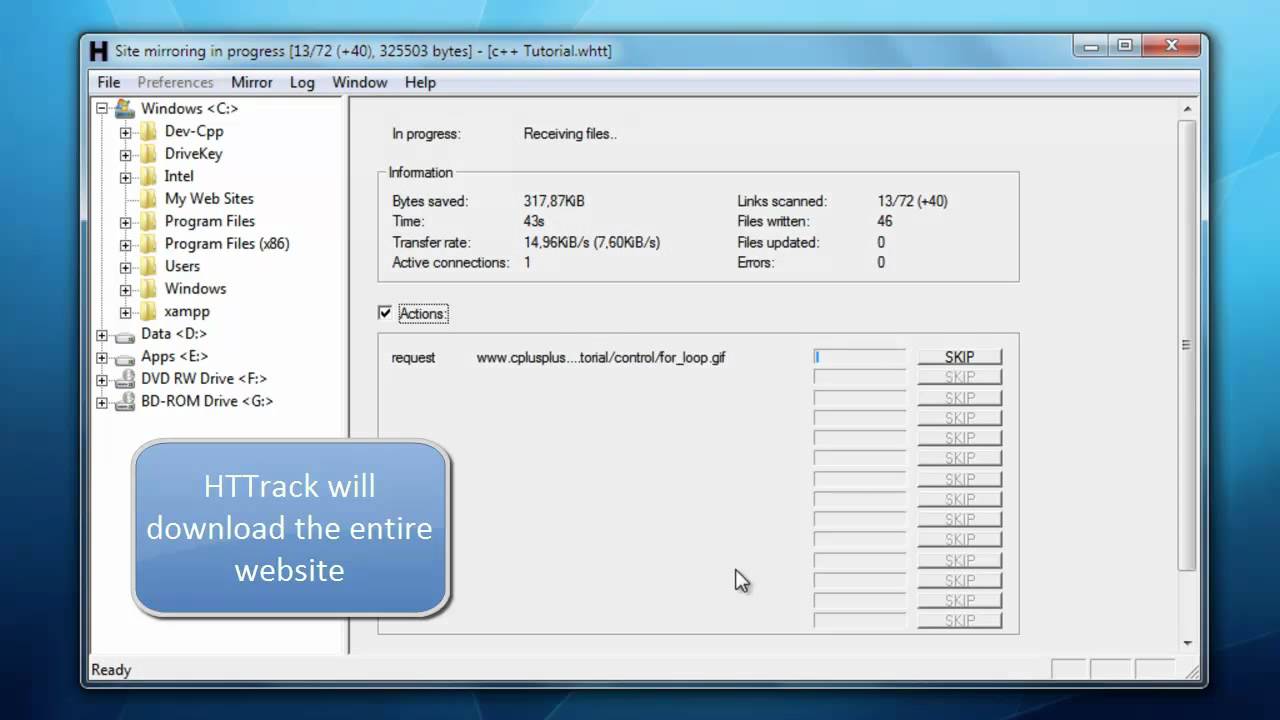Click the DVD RW Drive F: icon

124,379
